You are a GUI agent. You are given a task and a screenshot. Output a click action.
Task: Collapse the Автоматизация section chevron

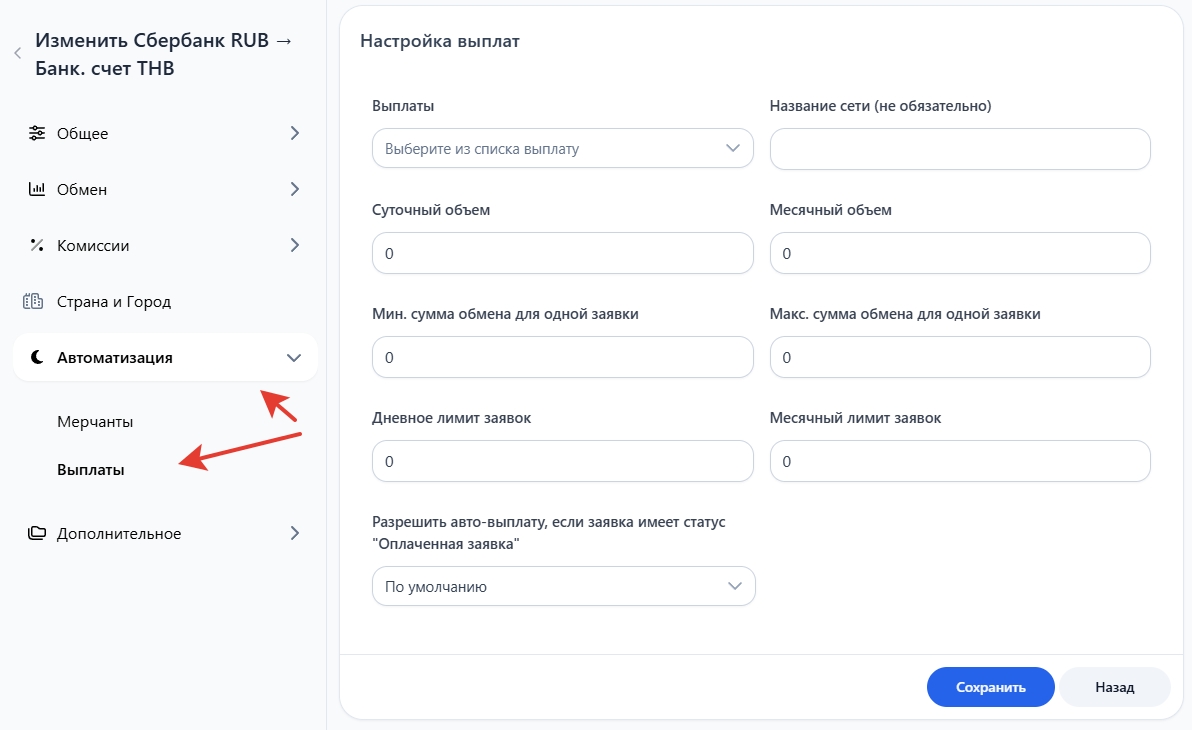pos(294,357)
